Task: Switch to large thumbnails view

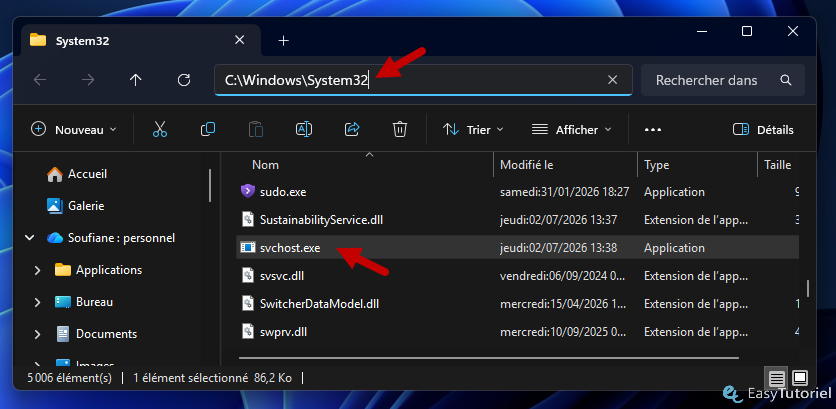Action: [x=800, y=379]
